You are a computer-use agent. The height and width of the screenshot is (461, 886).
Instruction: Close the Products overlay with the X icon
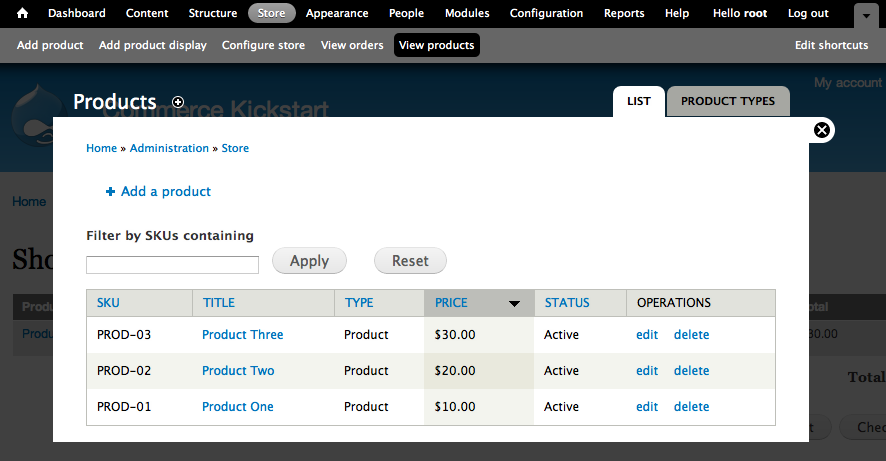(822, 130)
